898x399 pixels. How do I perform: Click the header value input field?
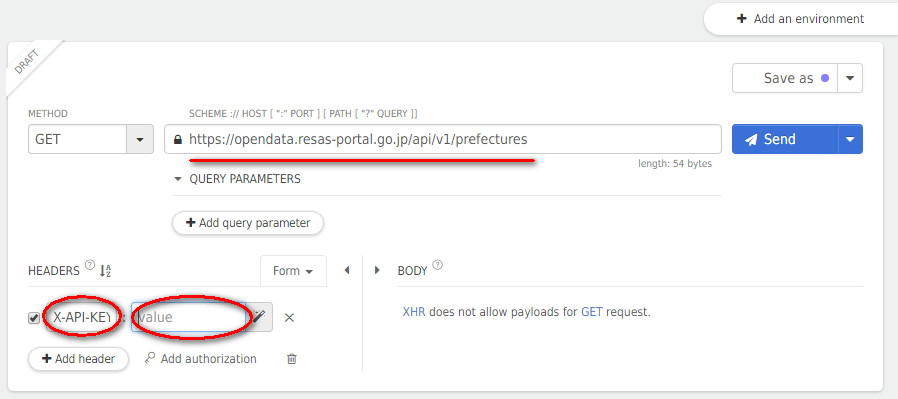(x=189, y=317)
